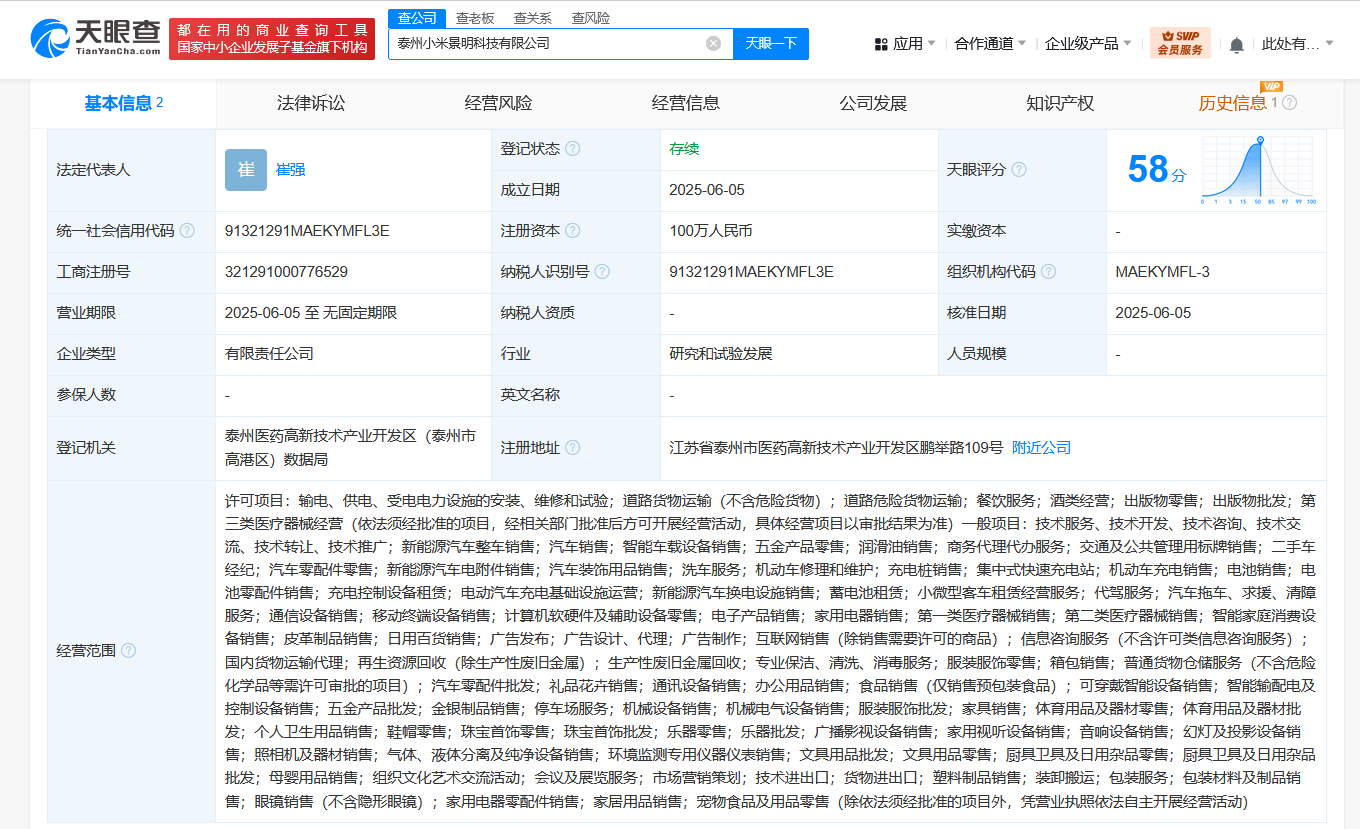Open the 附近公司 link
Viewport: 1360px width, 829px height.
(x=1041, y=448)
